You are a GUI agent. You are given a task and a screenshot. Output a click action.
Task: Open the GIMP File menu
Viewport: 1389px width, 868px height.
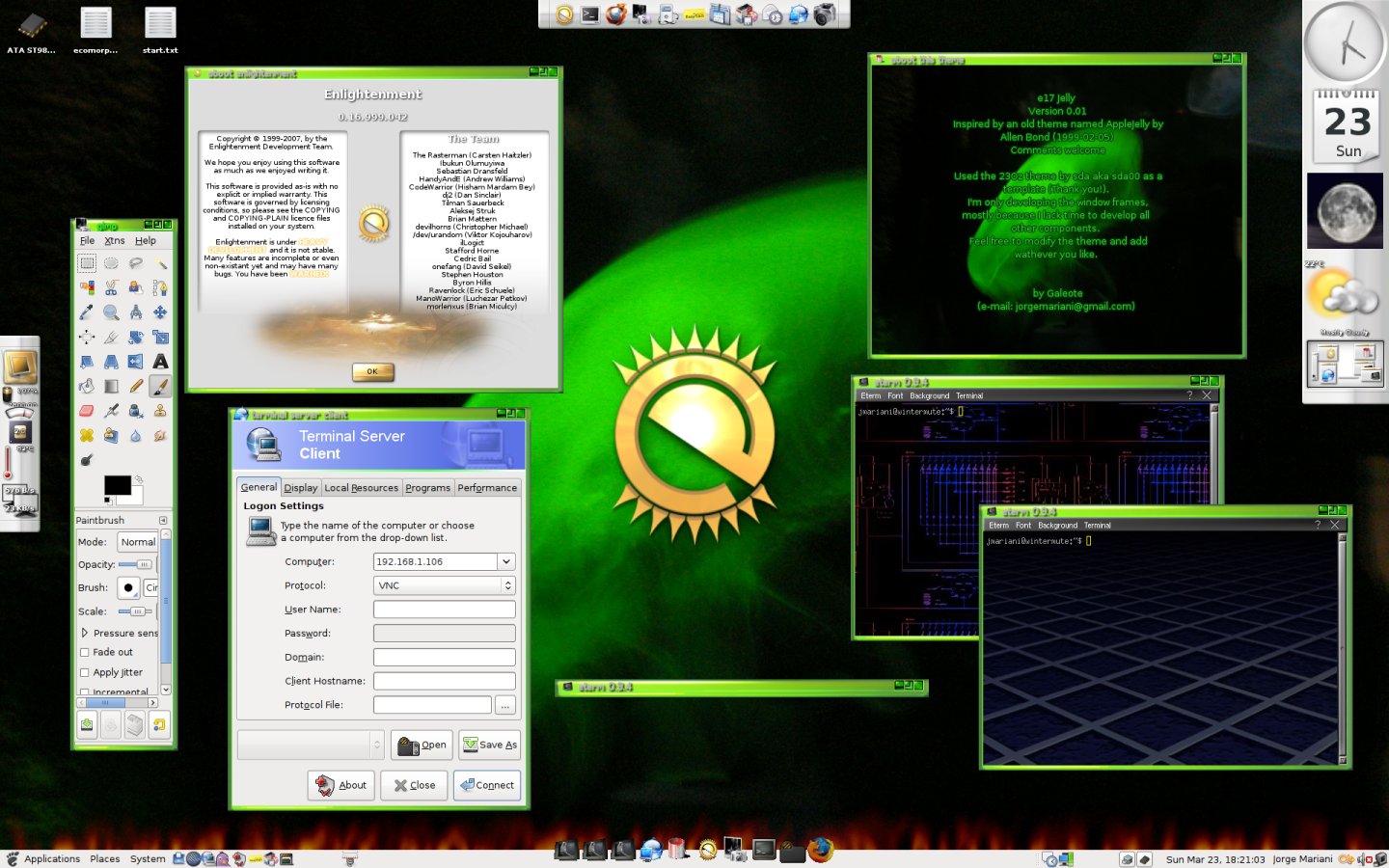88,240
